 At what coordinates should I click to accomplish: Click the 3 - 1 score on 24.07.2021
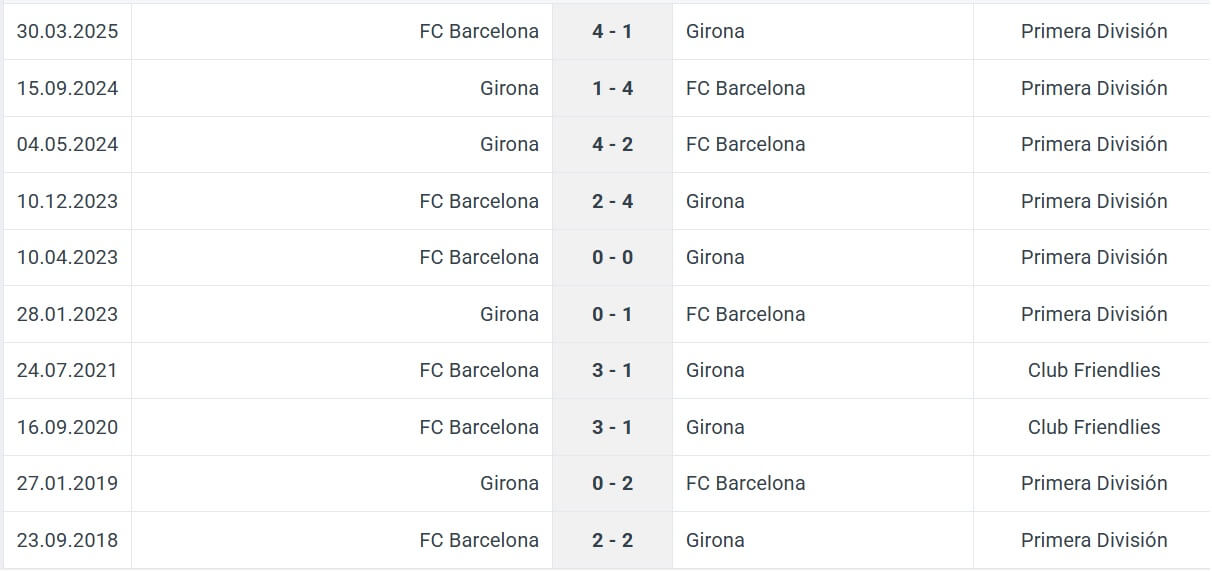(612, 370)
